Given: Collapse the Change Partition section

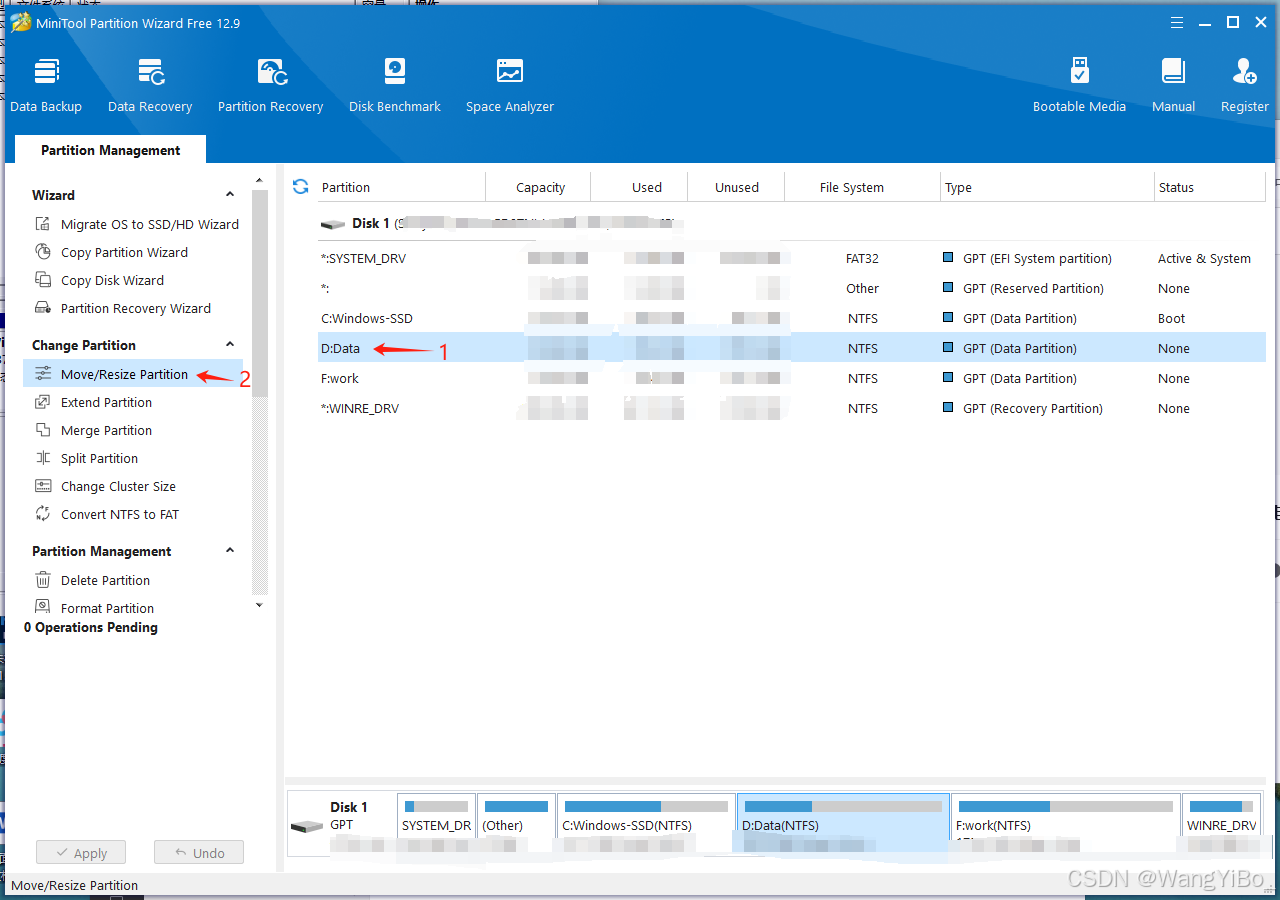Looking at the screenshot, I should pyautogui.click(x=230, y=345).
